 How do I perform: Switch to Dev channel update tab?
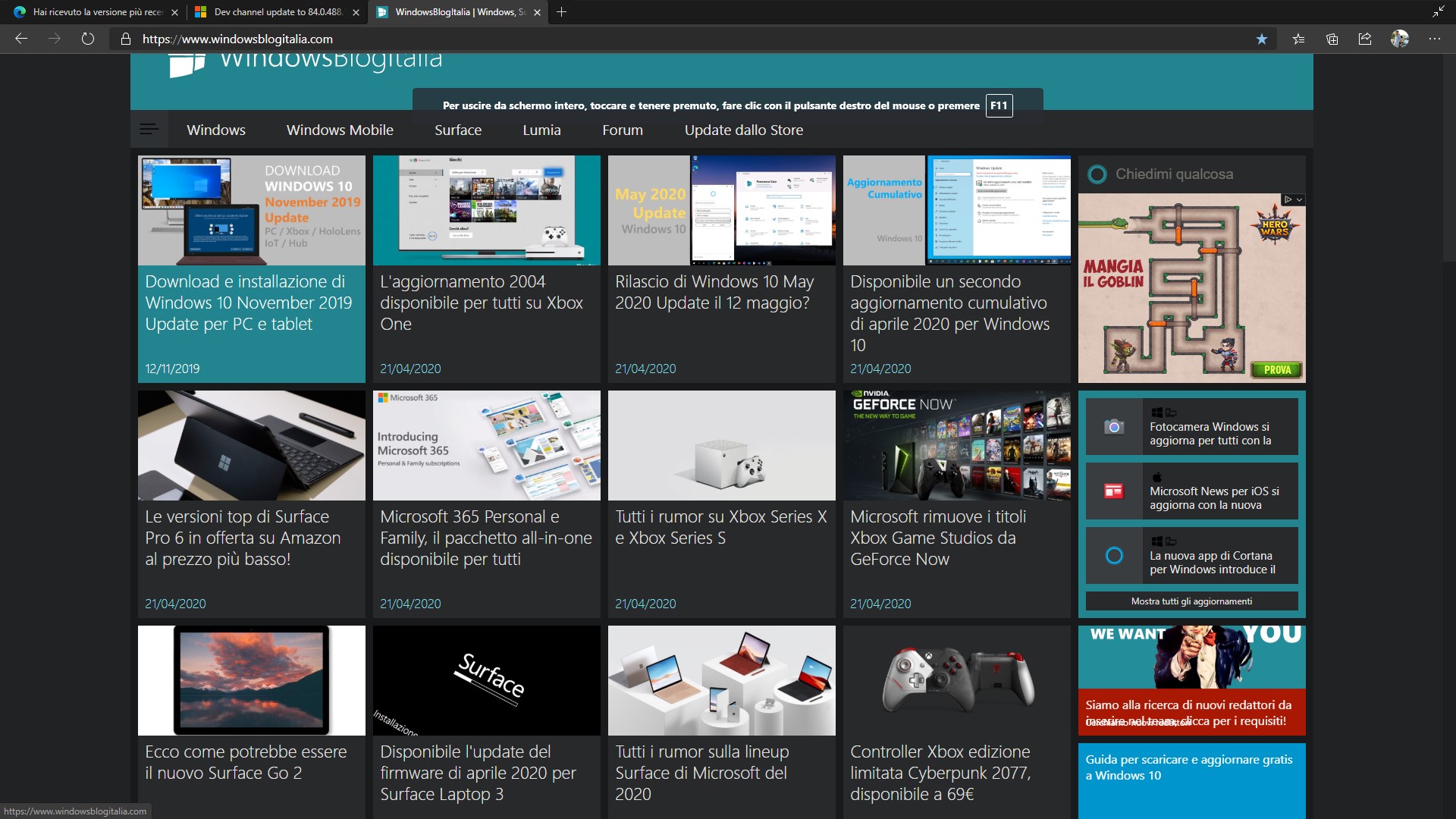coord(278,12)
